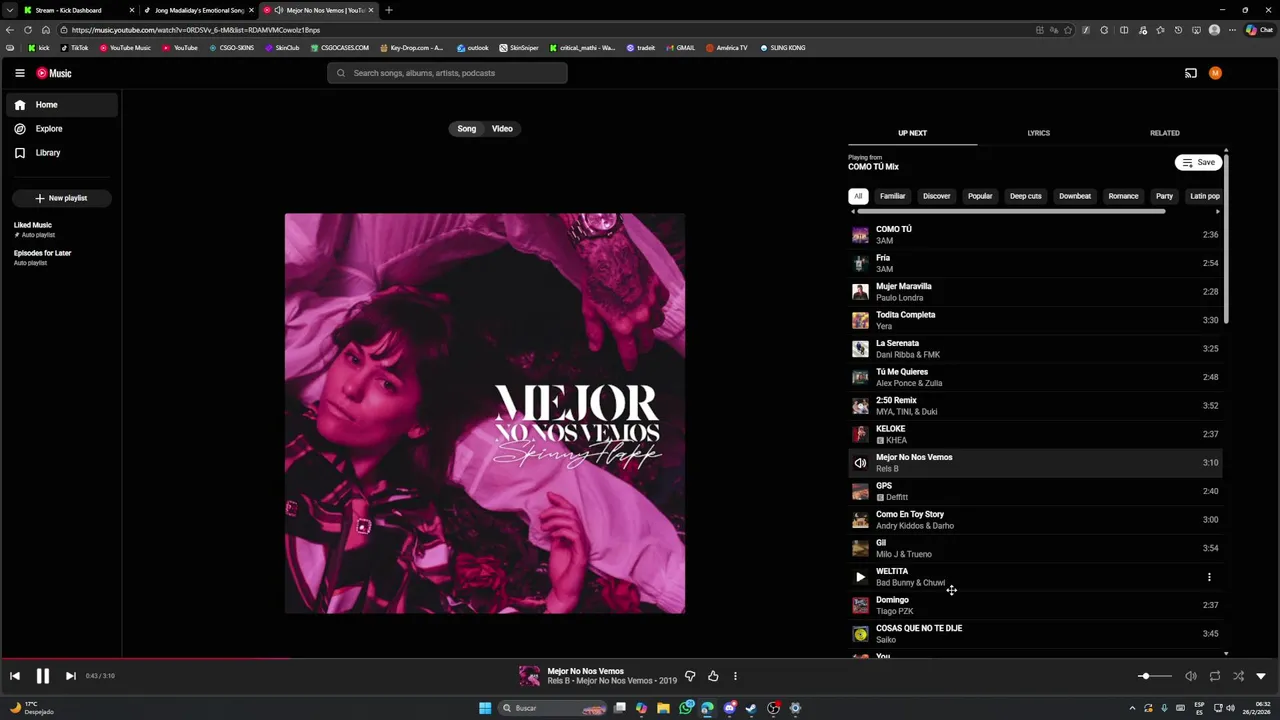Open the Cast to device icon
The image size is (1280, 720).
(1190, 73)
